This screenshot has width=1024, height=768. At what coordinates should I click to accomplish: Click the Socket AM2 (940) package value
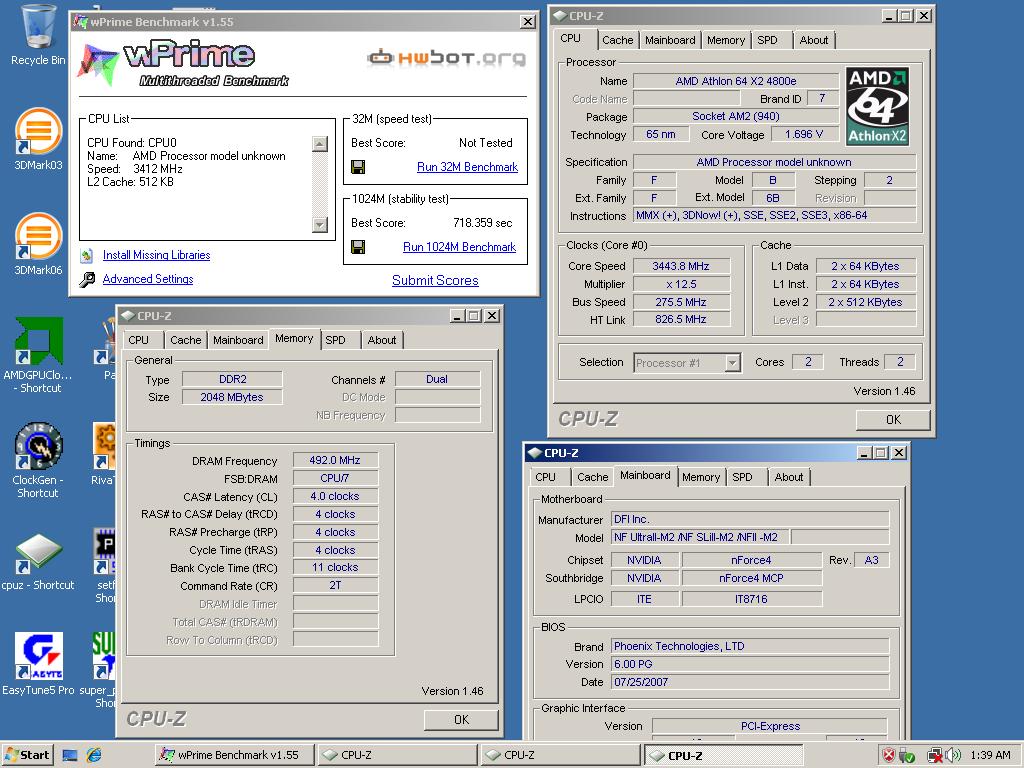tap(735, 116)
